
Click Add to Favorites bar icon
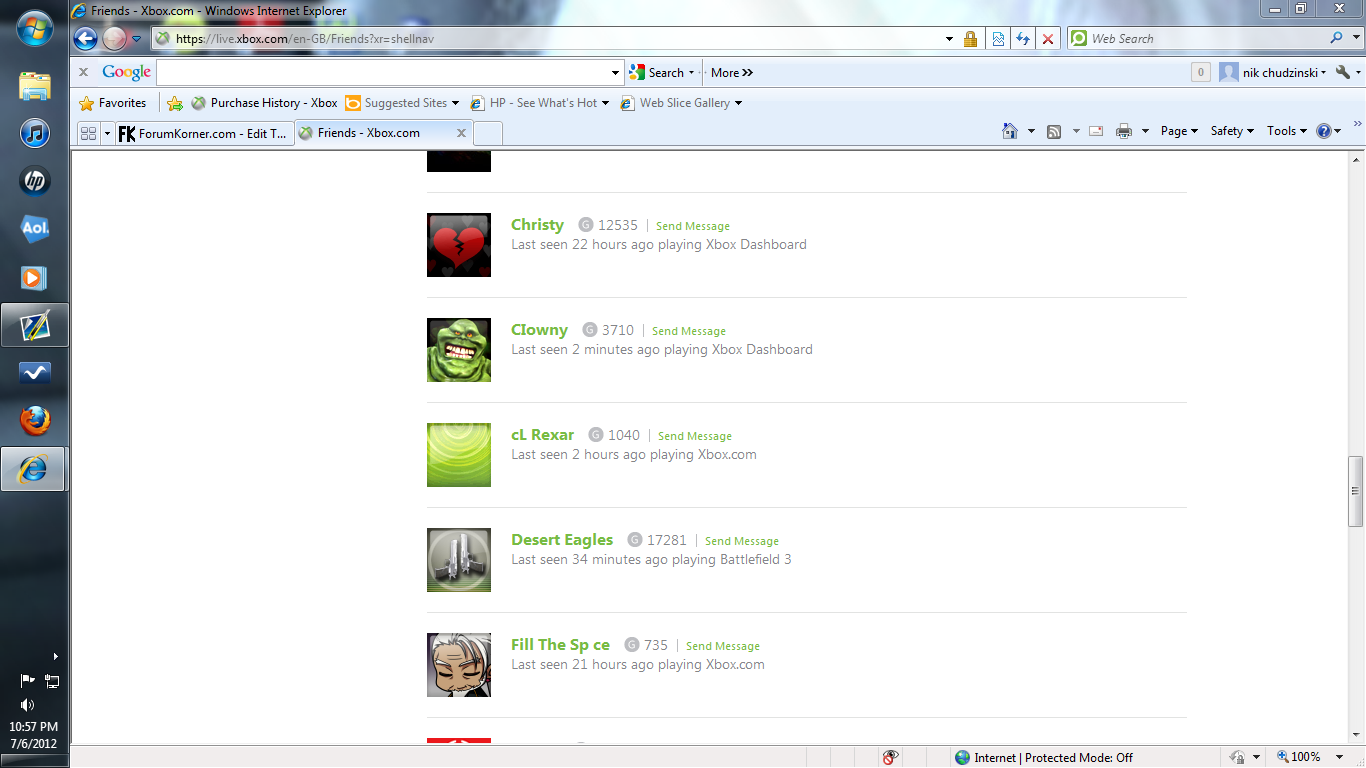[175, 103]
